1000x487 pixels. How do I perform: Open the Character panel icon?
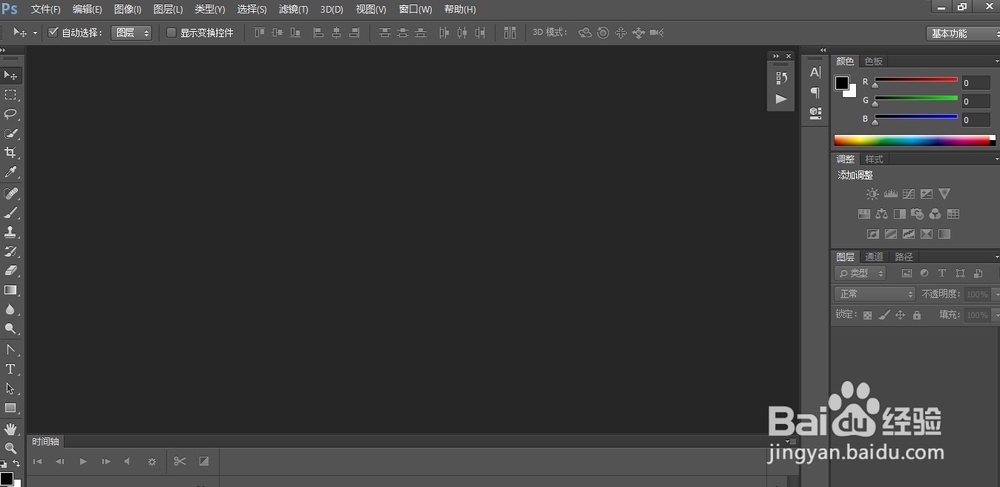pyautogui.click(x=815, y=73)
